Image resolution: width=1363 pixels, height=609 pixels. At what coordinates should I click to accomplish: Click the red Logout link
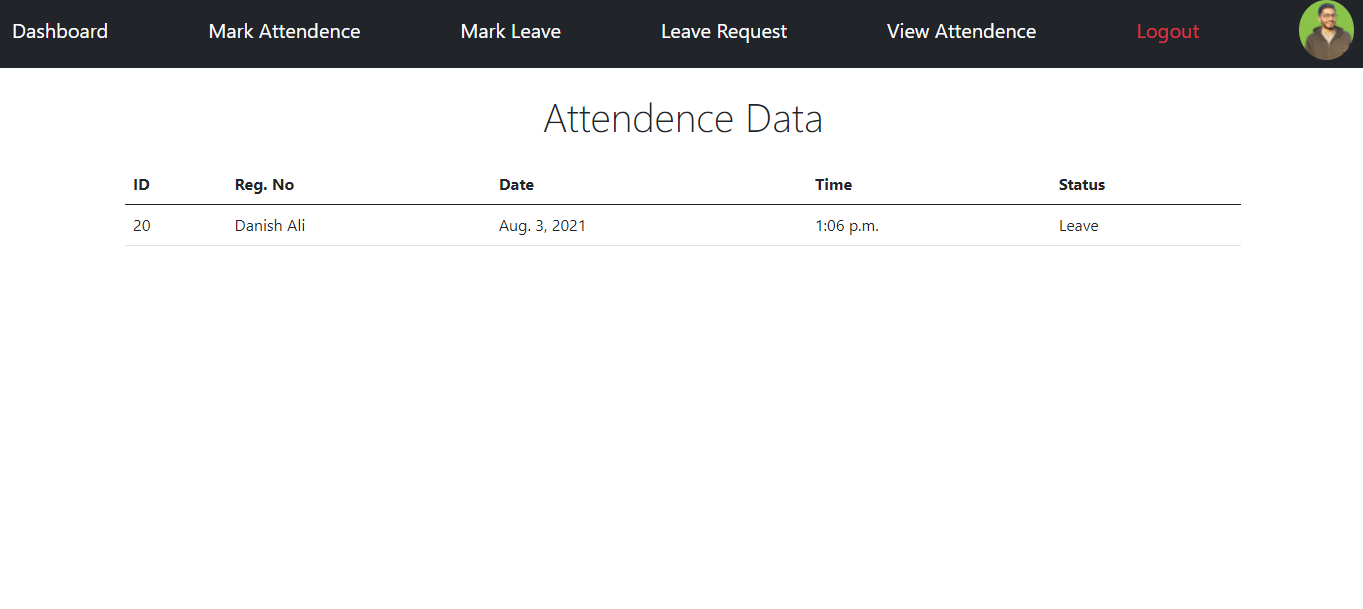point(1167,31)
